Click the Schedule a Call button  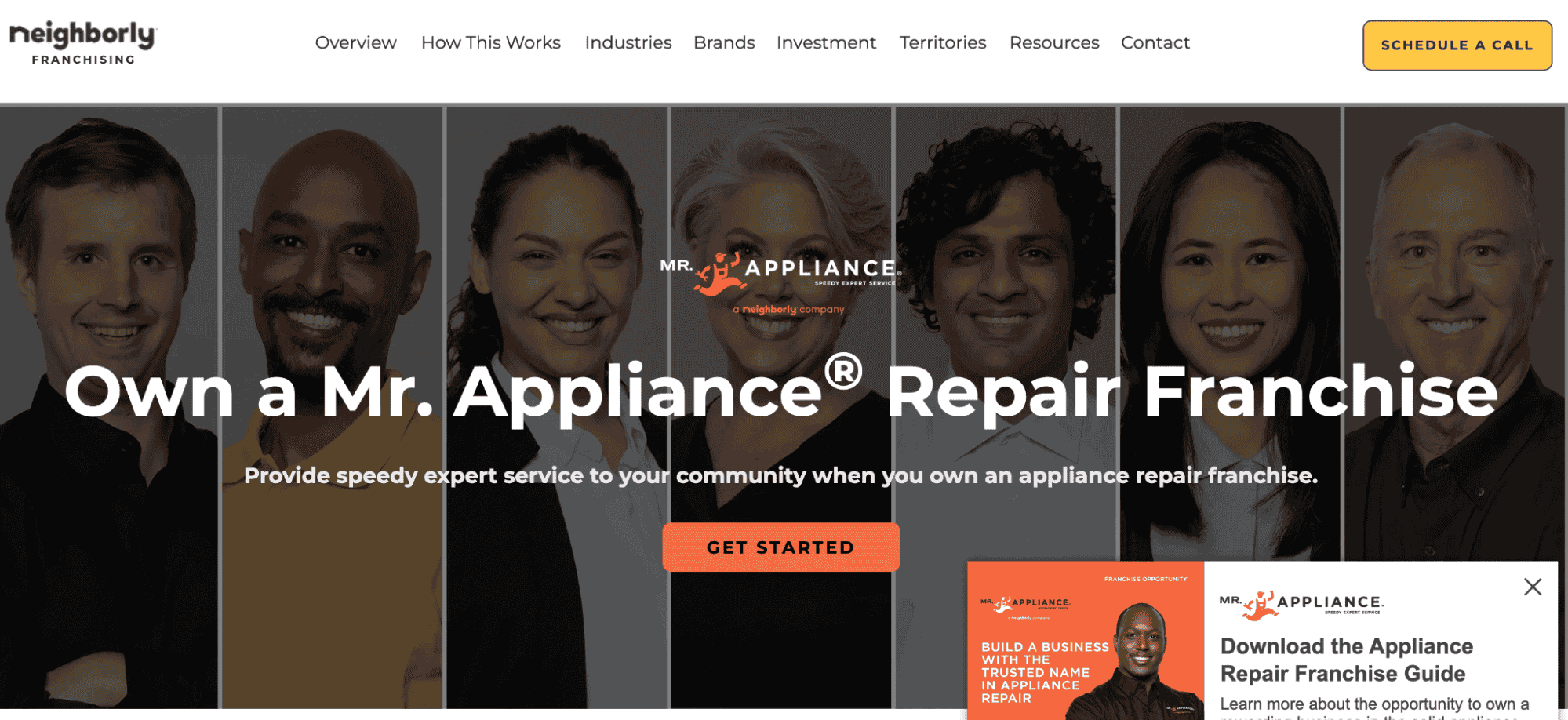pos(1457,45)
